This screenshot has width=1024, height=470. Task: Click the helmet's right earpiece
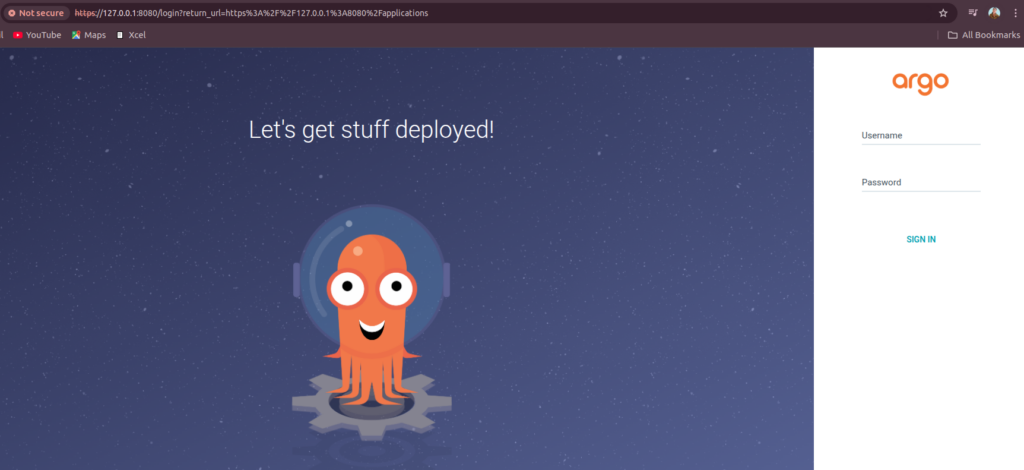tap(446, 279)
